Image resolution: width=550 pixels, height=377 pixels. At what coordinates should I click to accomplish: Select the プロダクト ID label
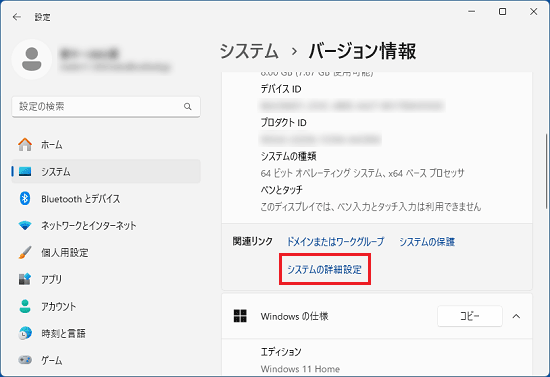coord(283,122)
